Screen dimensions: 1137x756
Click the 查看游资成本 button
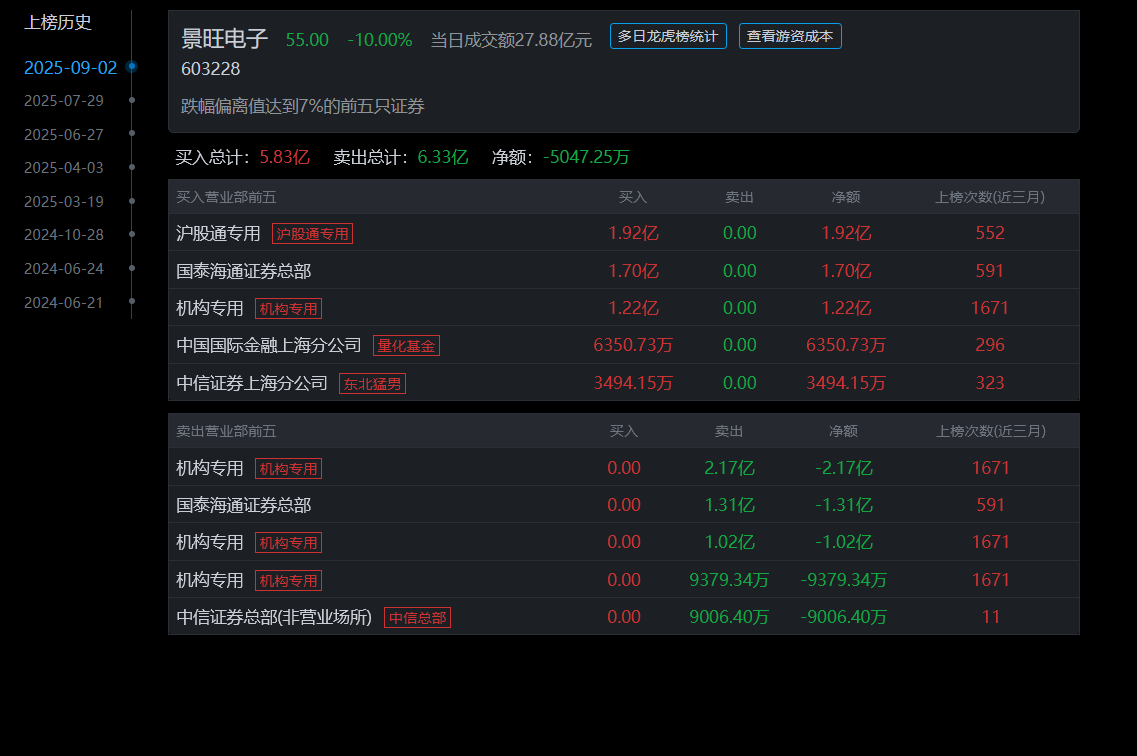[x=790, y=36]
